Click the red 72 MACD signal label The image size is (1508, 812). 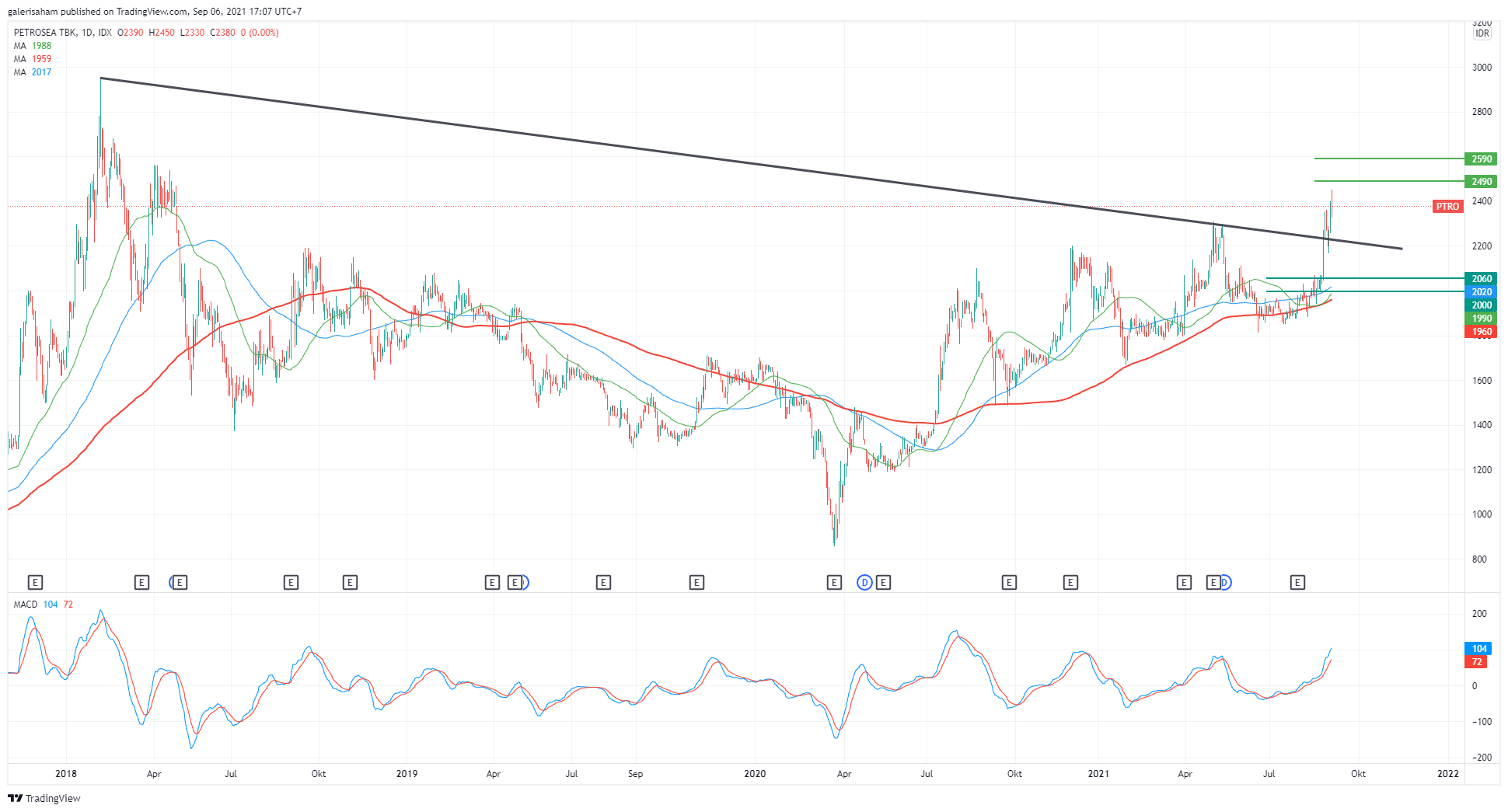click(1476, 661)
